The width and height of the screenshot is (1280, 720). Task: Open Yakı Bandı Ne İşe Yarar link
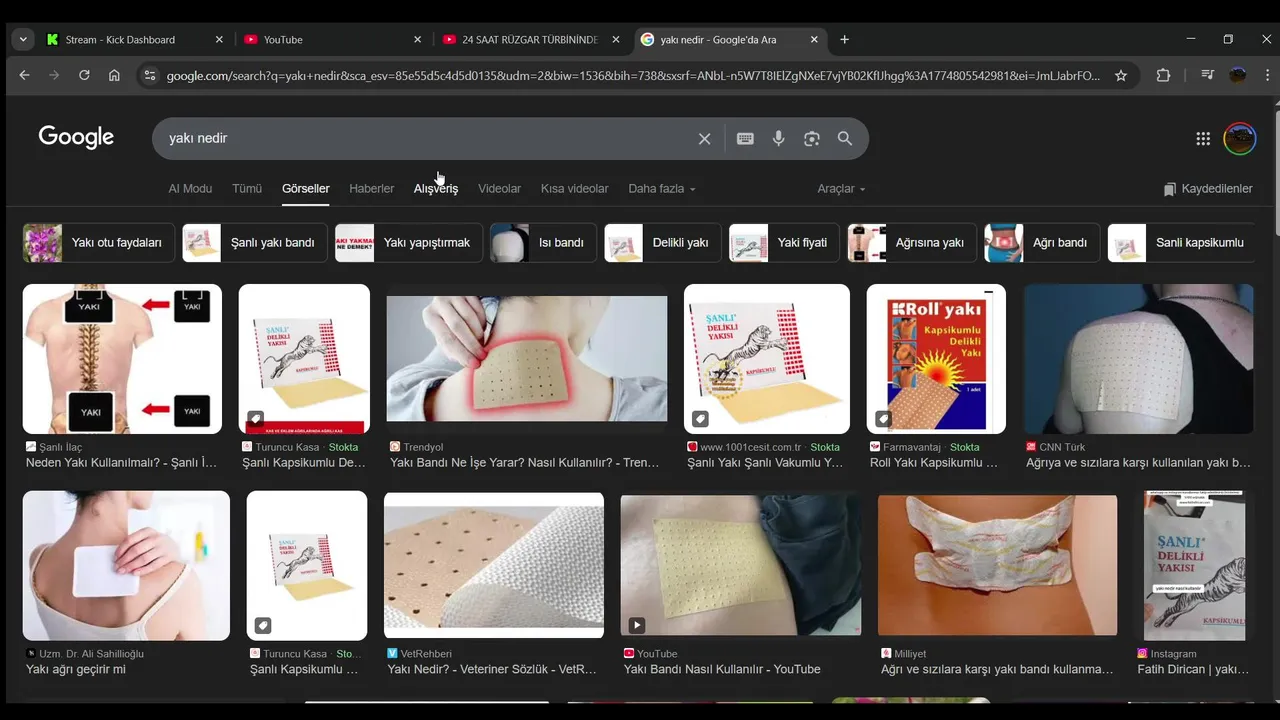[x=525, y=463]
